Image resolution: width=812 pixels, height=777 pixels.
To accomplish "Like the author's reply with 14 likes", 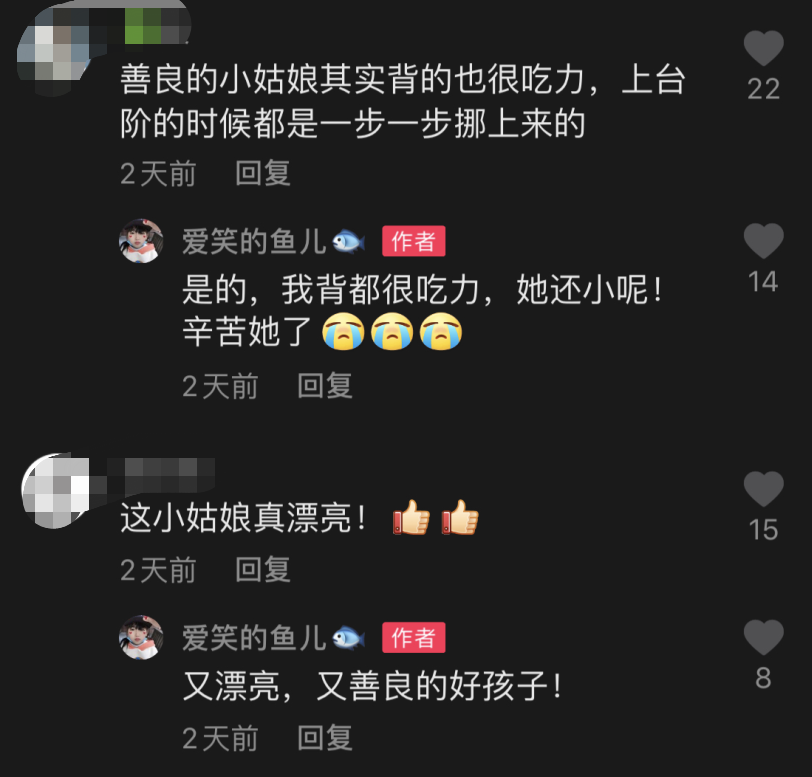I will [763, 241].
